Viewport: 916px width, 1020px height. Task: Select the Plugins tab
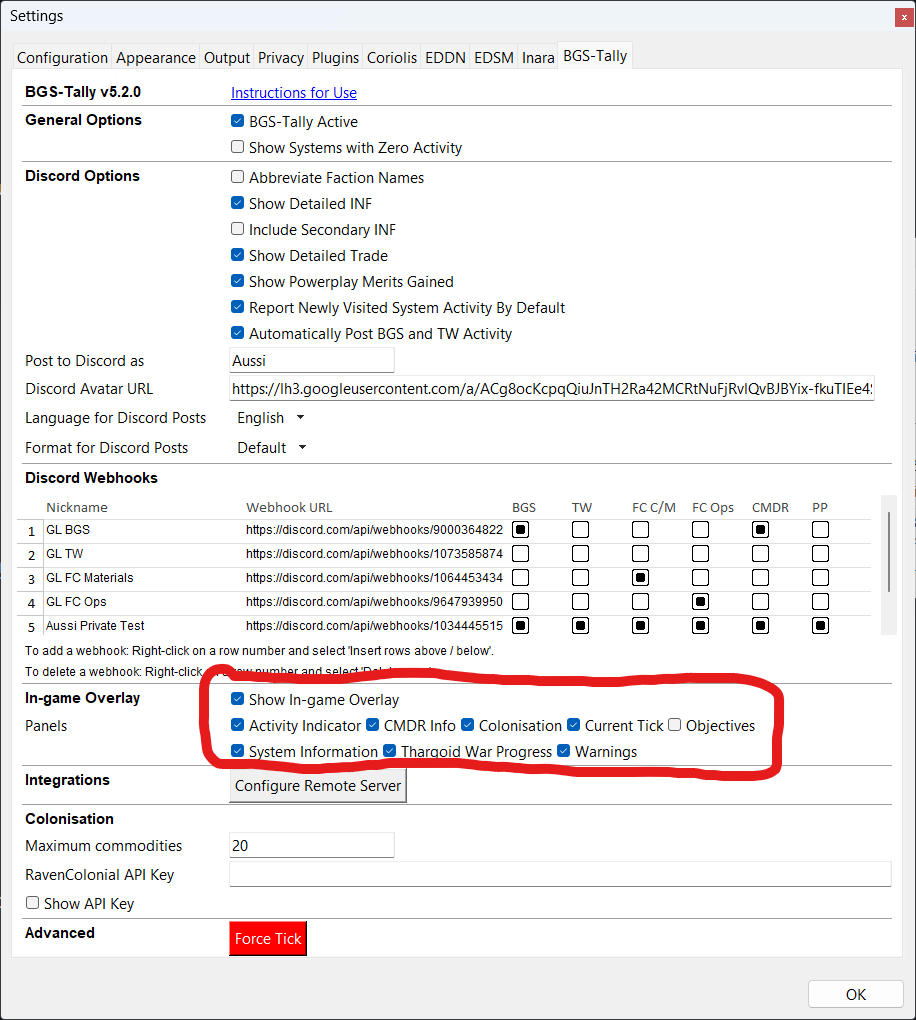(335, 58)
